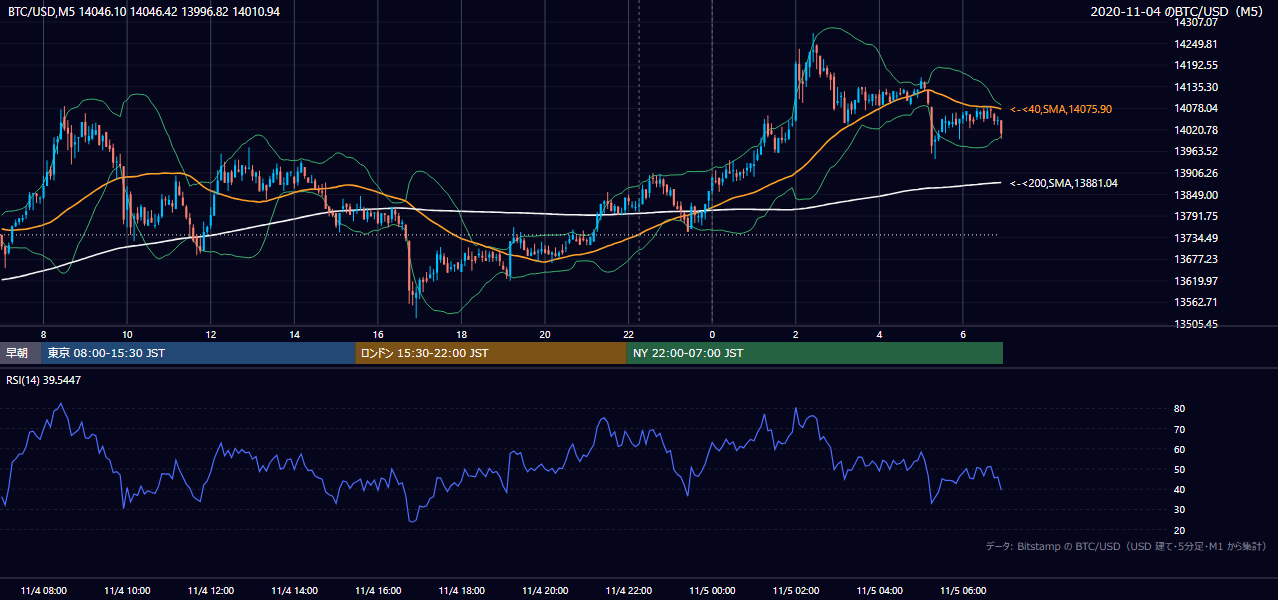Click price axis value 13562.71

tap(1195, 302)
